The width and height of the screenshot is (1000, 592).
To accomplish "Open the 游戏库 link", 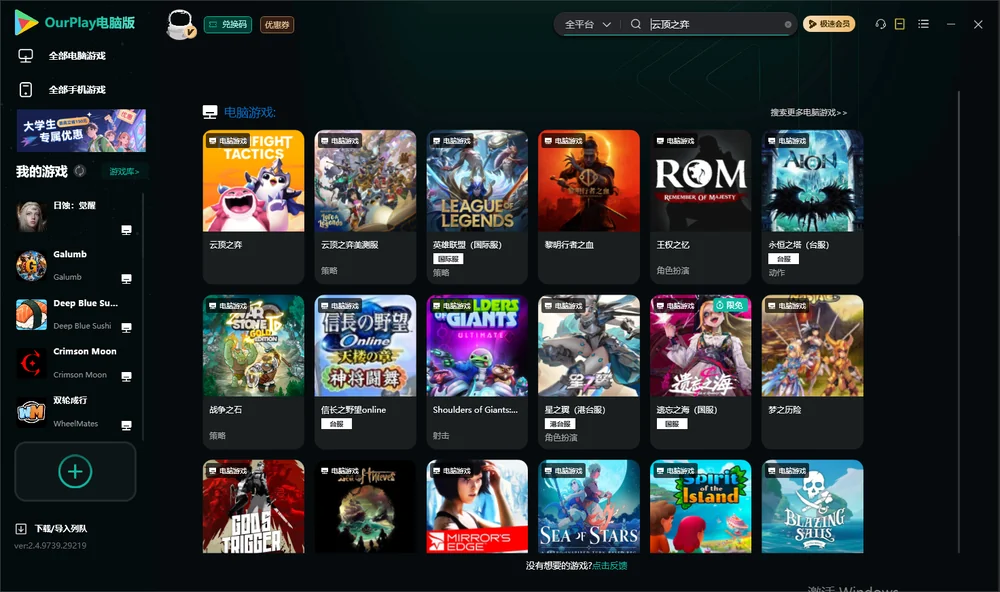I will tap(124, 171).
